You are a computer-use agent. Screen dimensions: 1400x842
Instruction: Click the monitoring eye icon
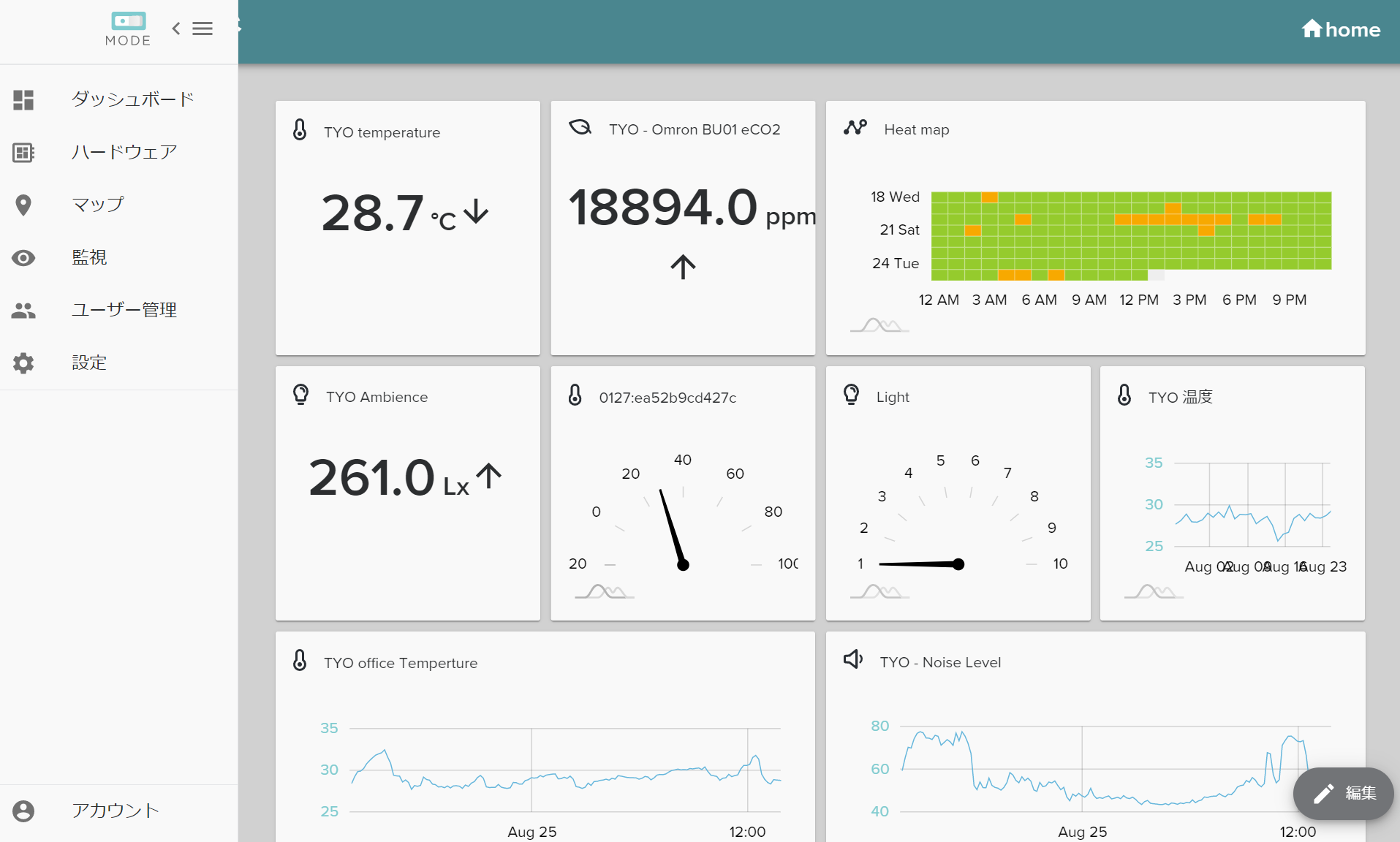click(23, 258)
